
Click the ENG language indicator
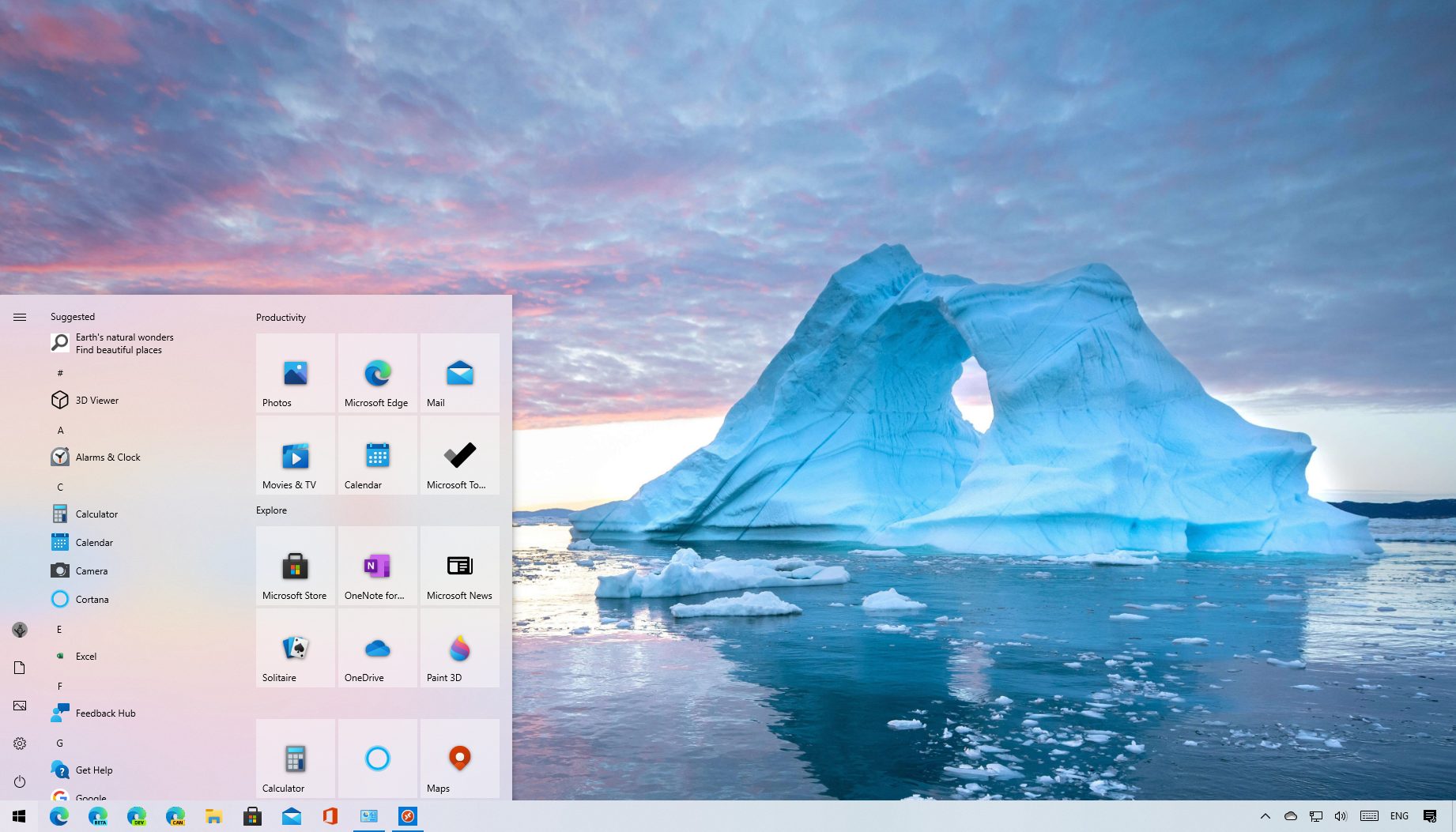(1399, 815)
